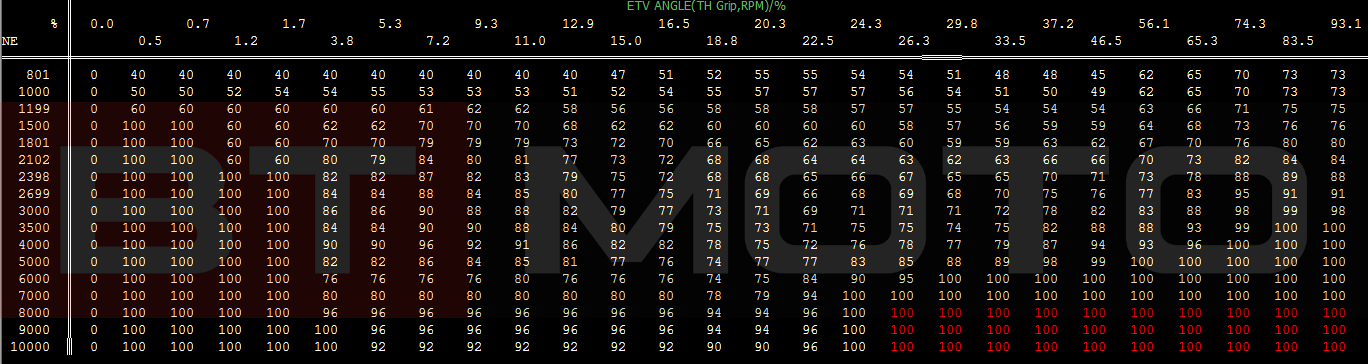Click the 1500 RPM row header
This screenshot has height=364, width=1368.
(34, 125)
